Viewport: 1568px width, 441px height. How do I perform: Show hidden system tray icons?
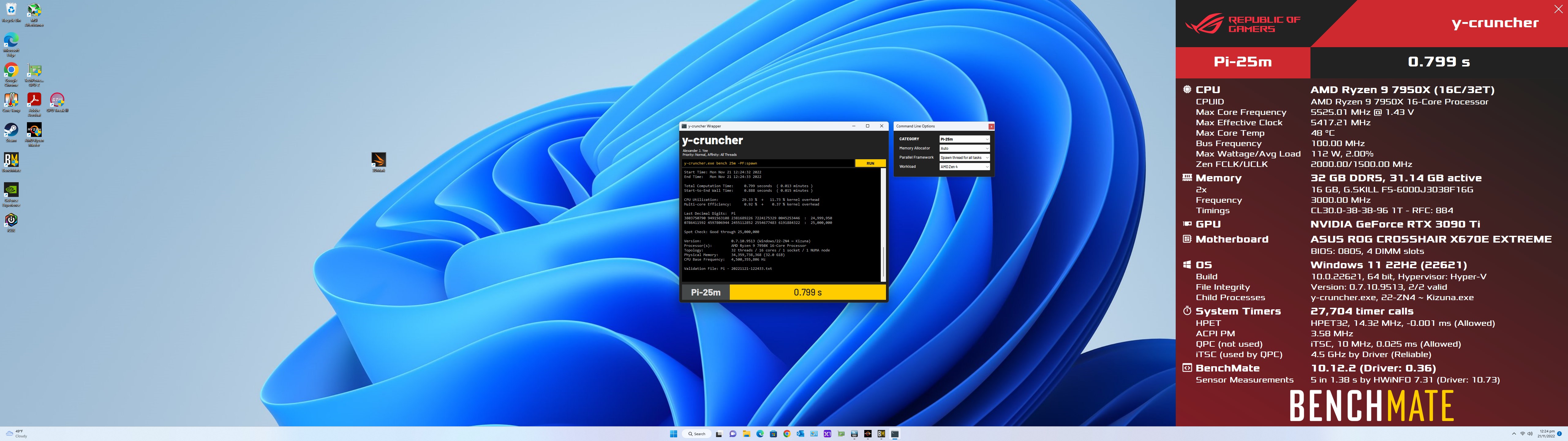[x=1514, y=434]
